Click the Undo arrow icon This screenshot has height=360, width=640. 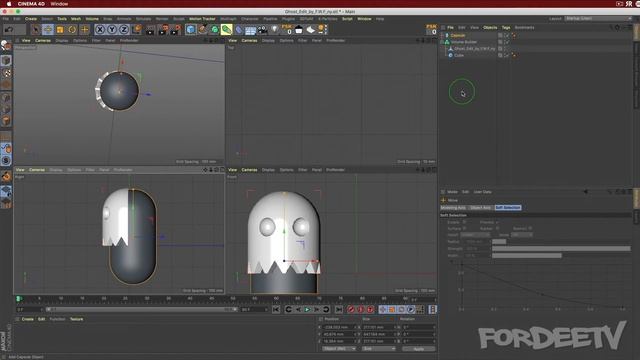pyautogui.click(x=9, y=29)
